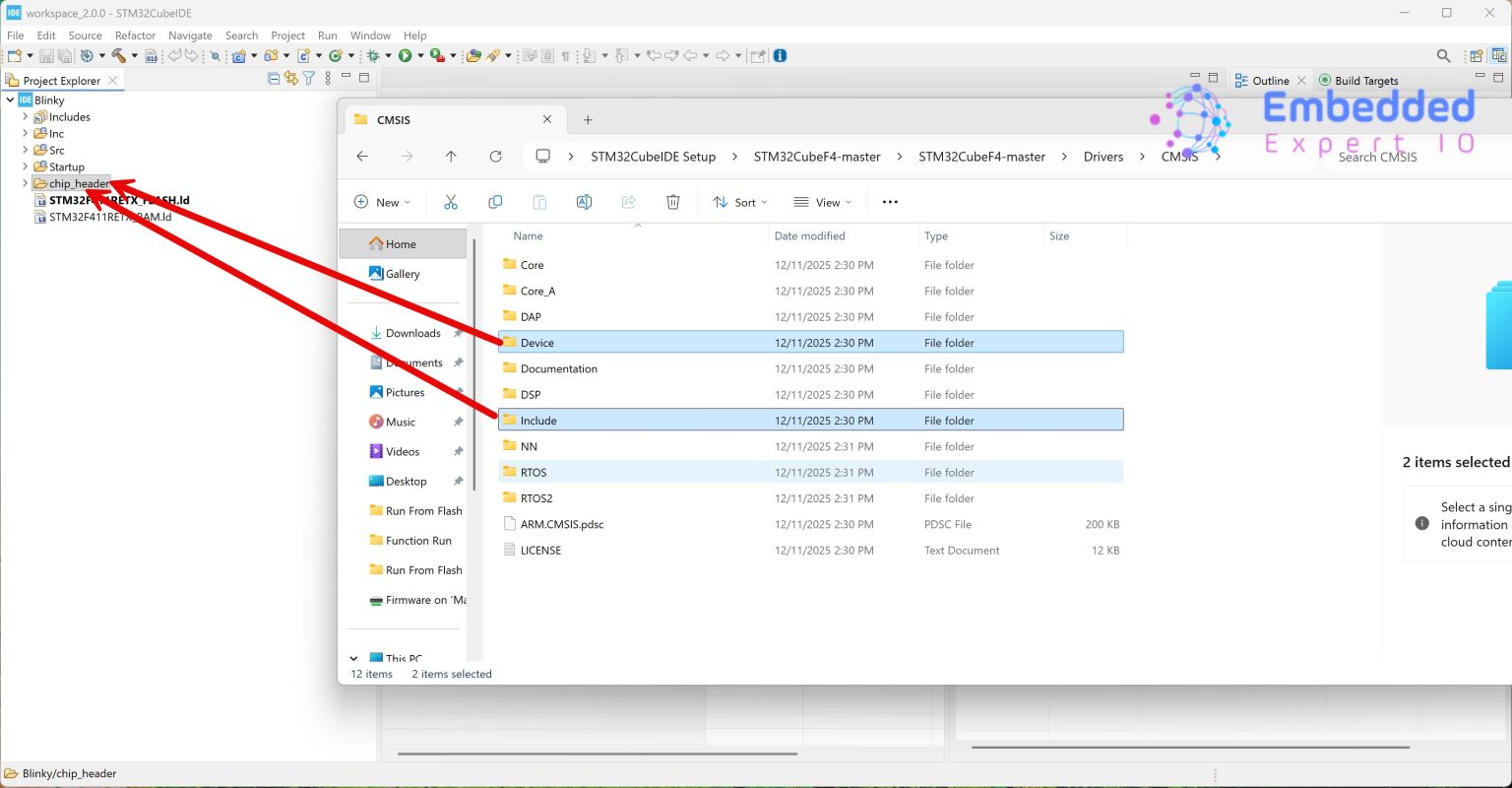Open the Cut icon in File Explorer toolbar
Screen dimensions: 1512x788
pyautogui.click(x=451, y=202)
